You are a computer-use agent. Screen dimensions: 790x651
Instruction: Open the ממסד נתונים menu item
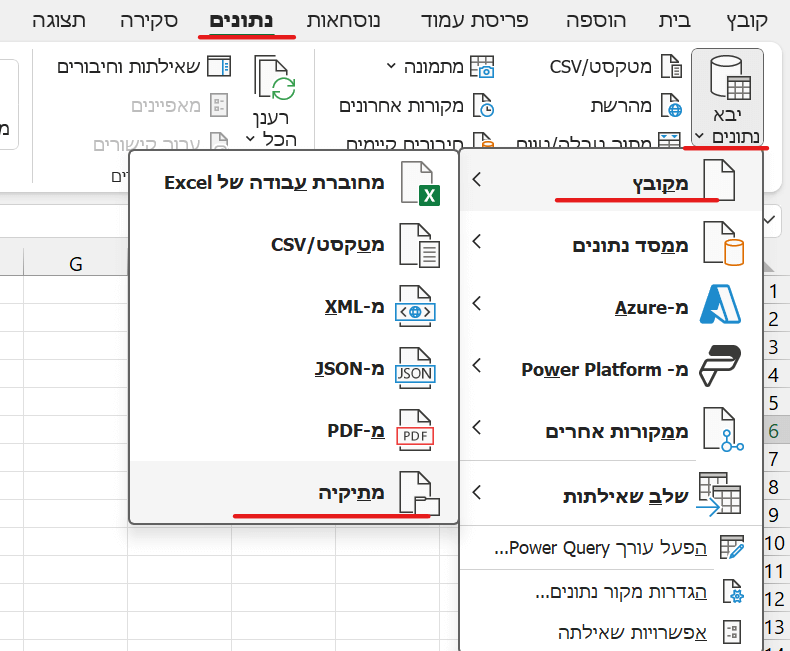(x=611, y=242)
